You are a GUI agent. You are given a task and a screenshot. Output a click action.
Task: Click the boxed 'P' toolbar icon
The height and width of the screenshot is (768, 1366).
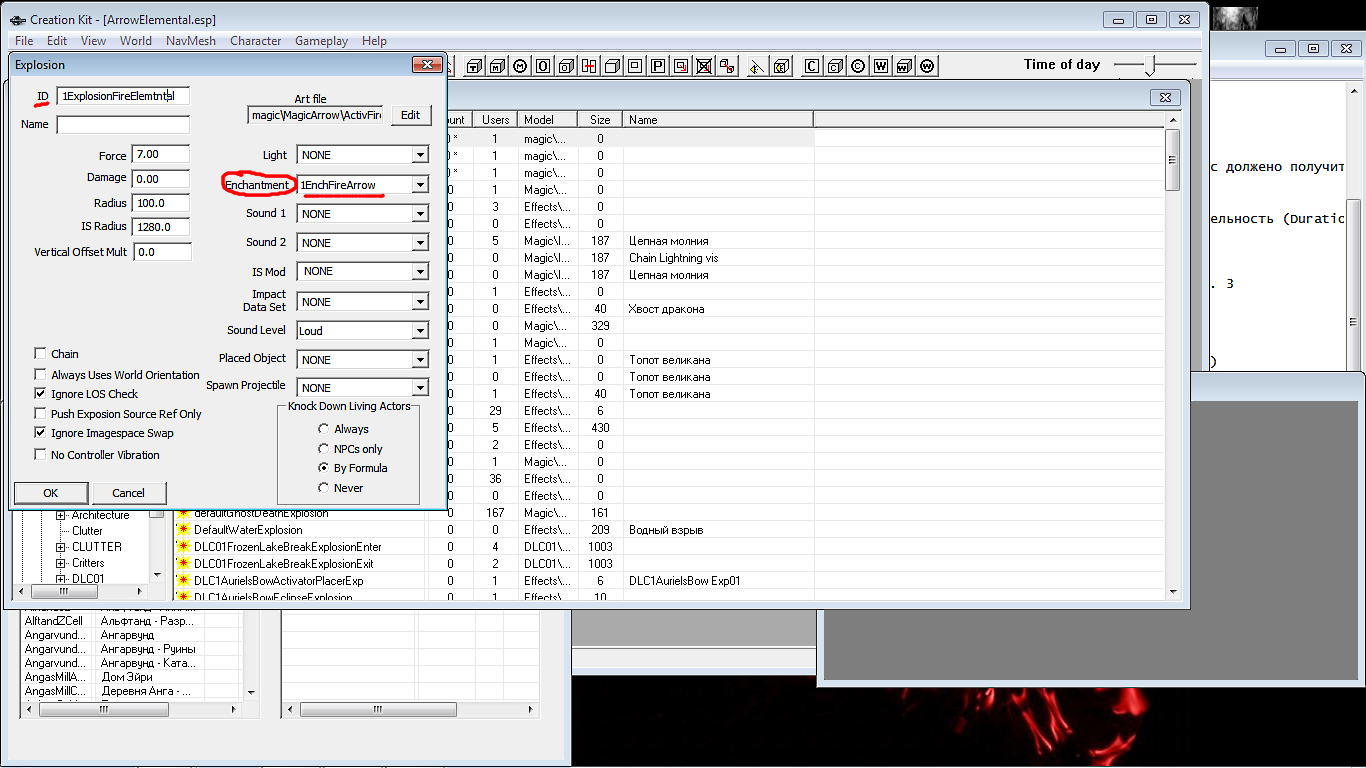[658, 66]
